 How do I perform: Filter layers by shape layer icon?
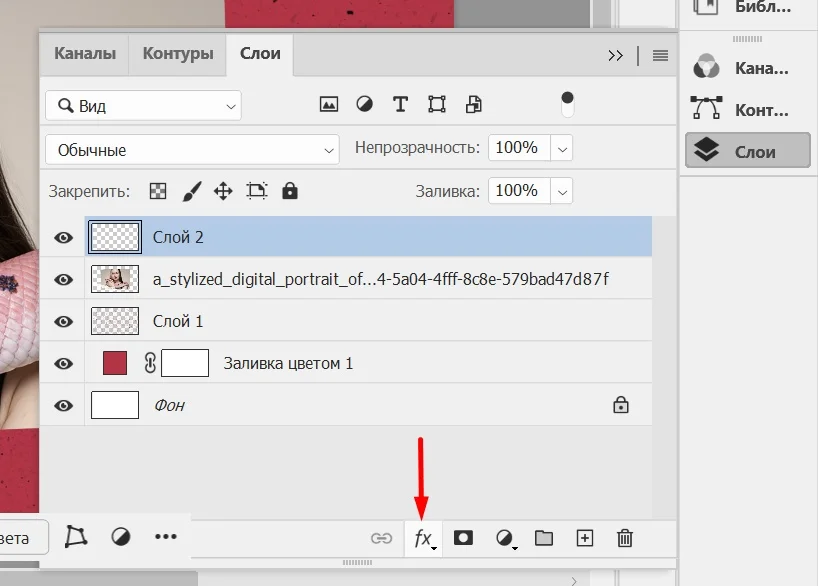click(x=437, y=104)
